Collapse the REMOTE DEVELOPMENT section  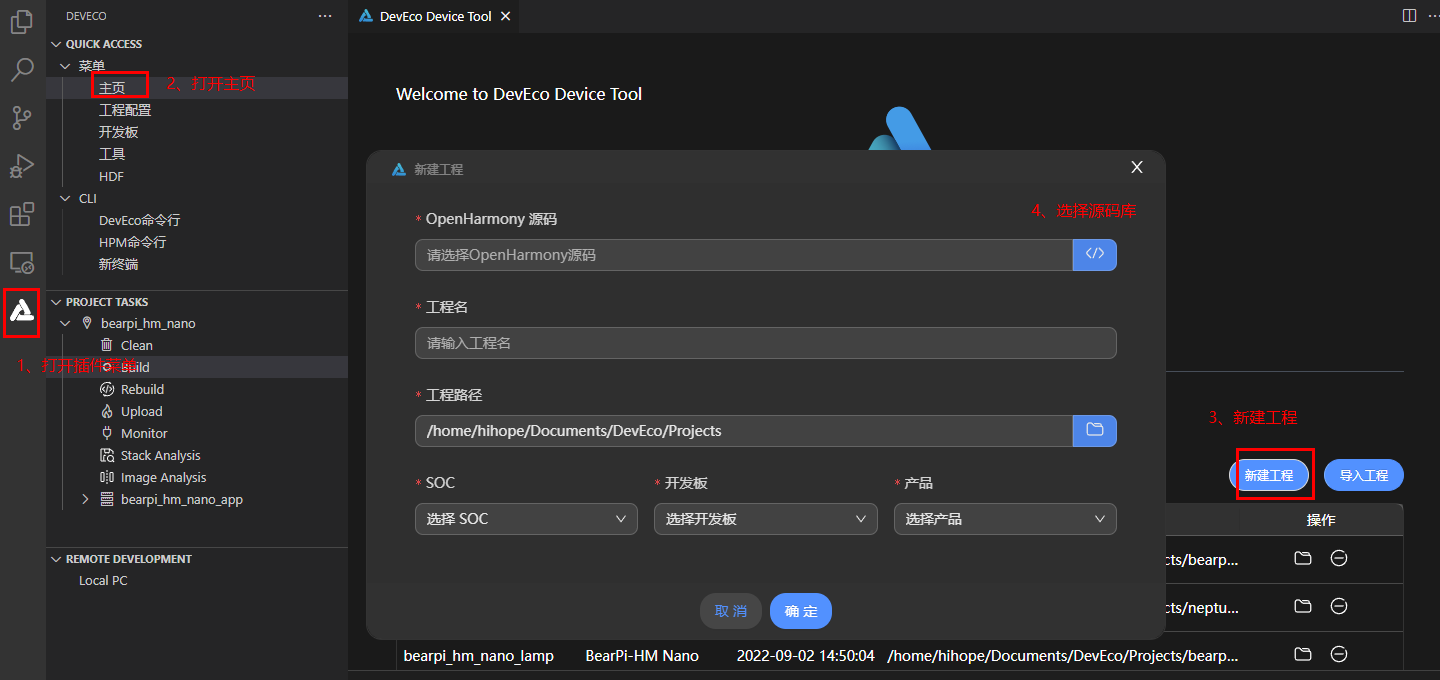click(x=56, y=559)
